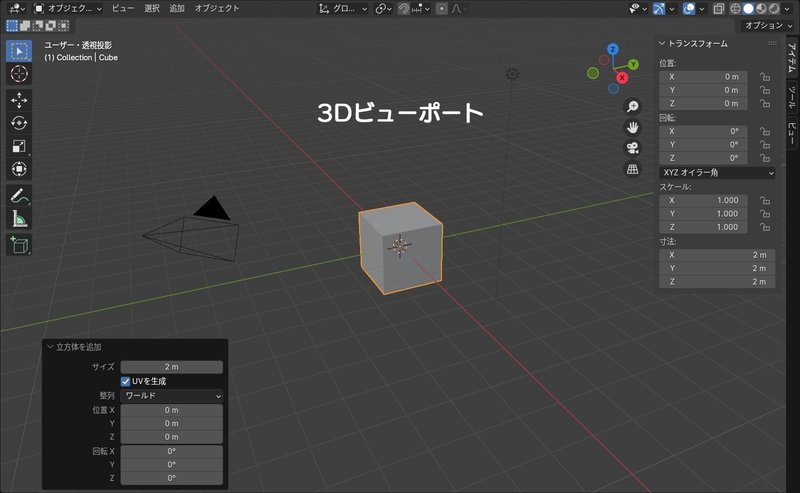This screenshot has width=800, height=493.
Task: Open the オプション dropdown
Action: click(x=768, y=26)
